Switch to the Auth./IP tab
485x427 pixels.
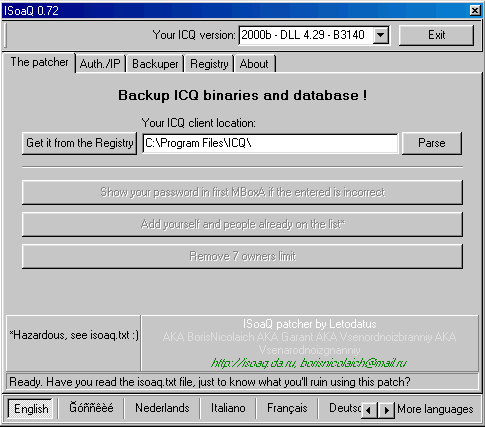[x=100, y=64]
